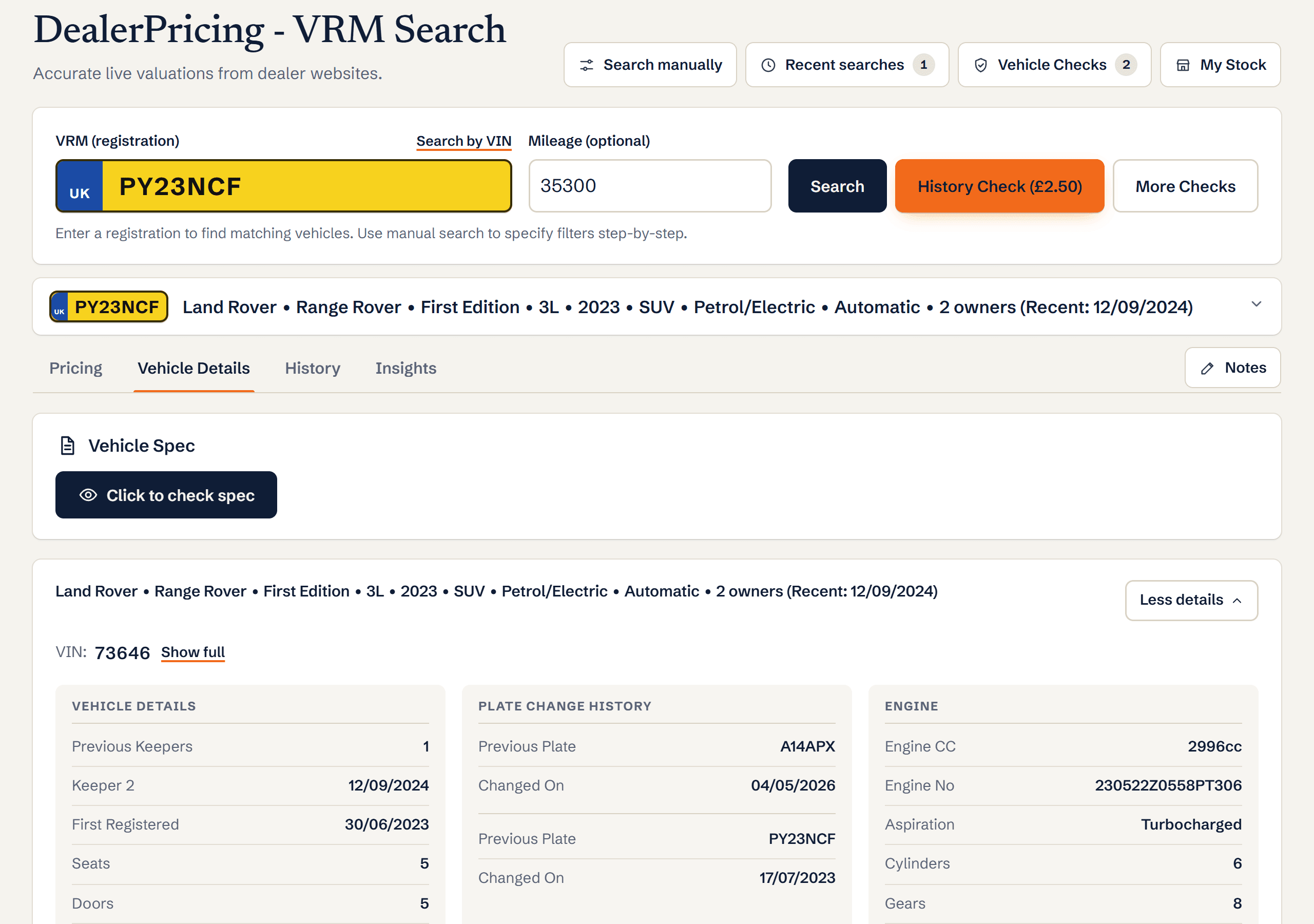
Task: Open Search manually
Action: (x=650, y=65)
